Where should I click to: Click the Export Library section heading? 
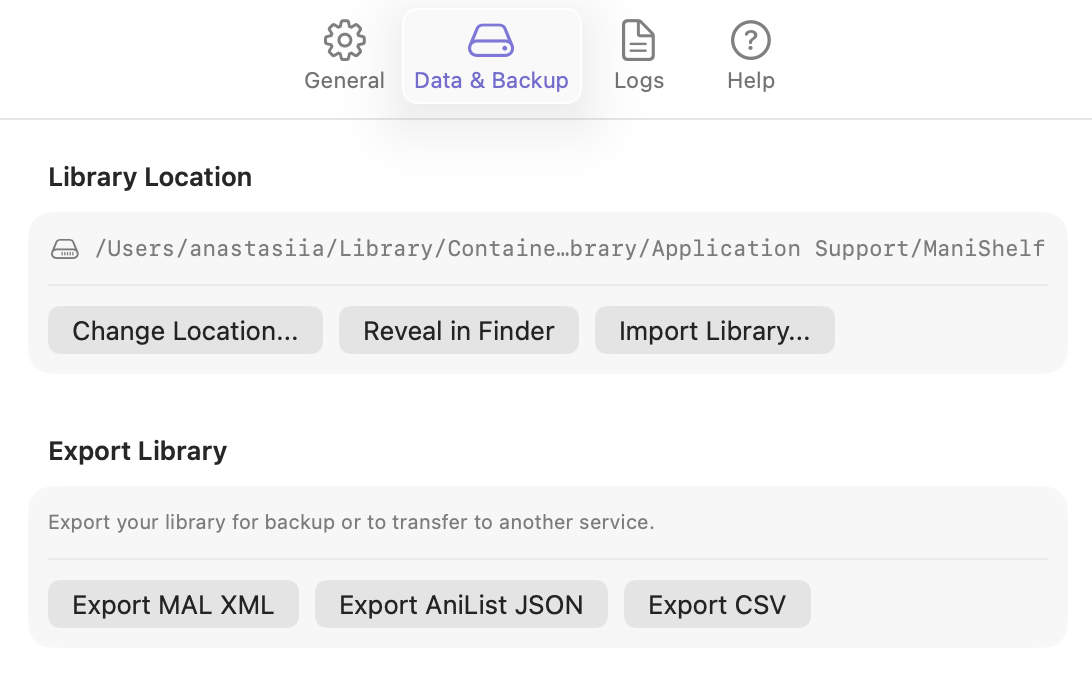pyautogui.click(x=137, y=451)
